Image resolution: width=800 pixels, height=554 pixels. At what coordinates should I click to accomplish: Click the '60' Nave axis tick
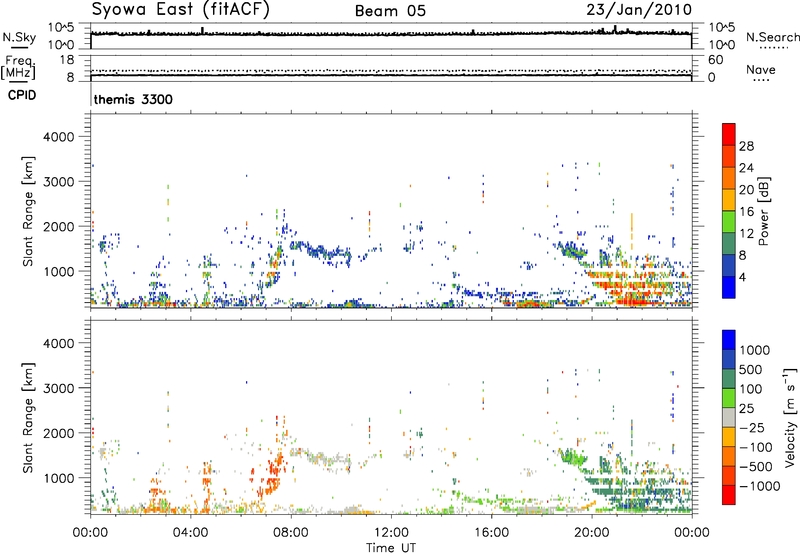715,60
